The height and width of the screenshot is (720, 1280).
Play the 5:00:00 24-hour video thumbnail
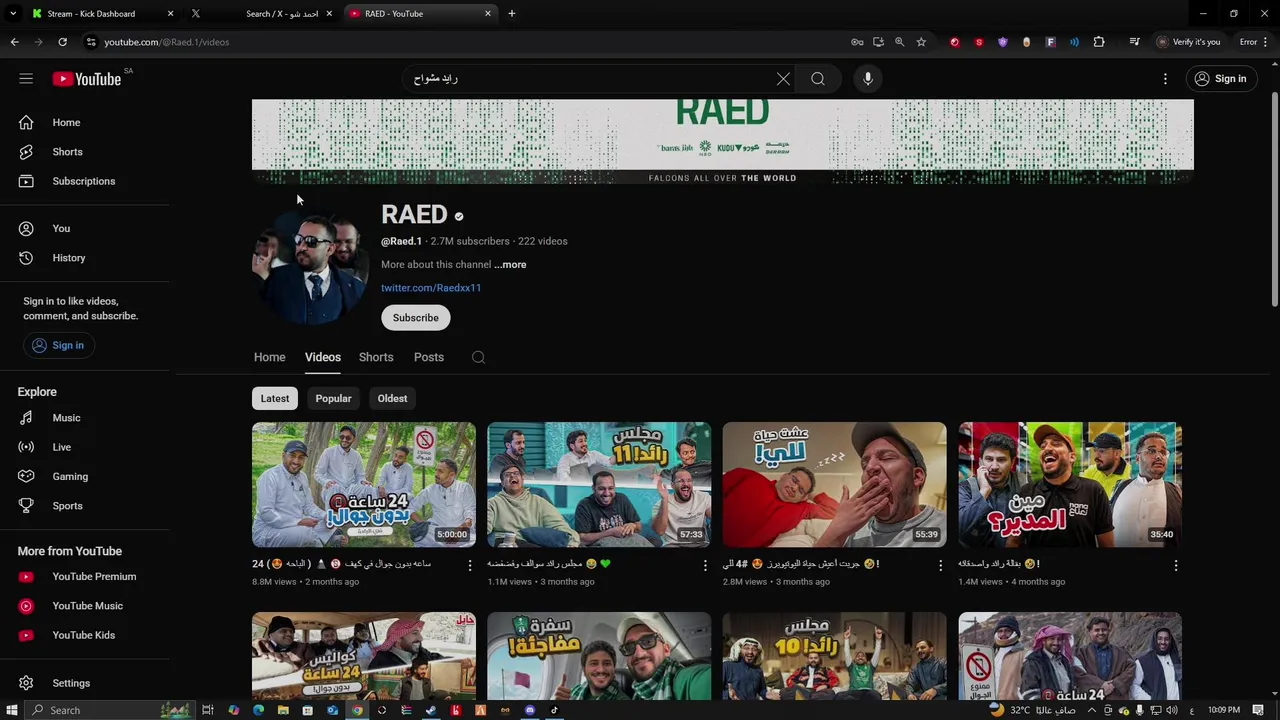click(x=364, y=484)
